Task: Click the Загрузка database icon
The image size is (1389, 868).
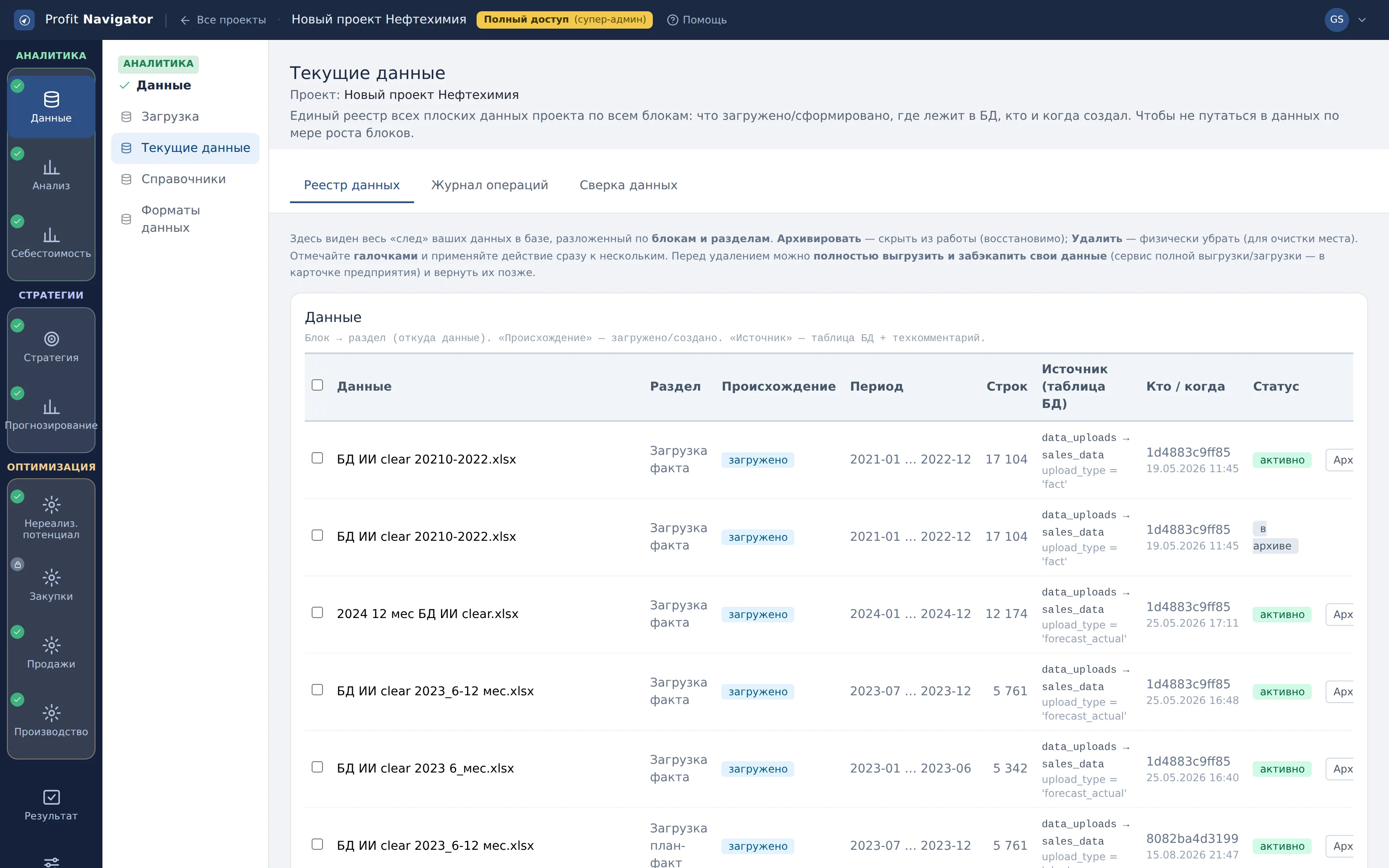Action: tap(126, 117)
